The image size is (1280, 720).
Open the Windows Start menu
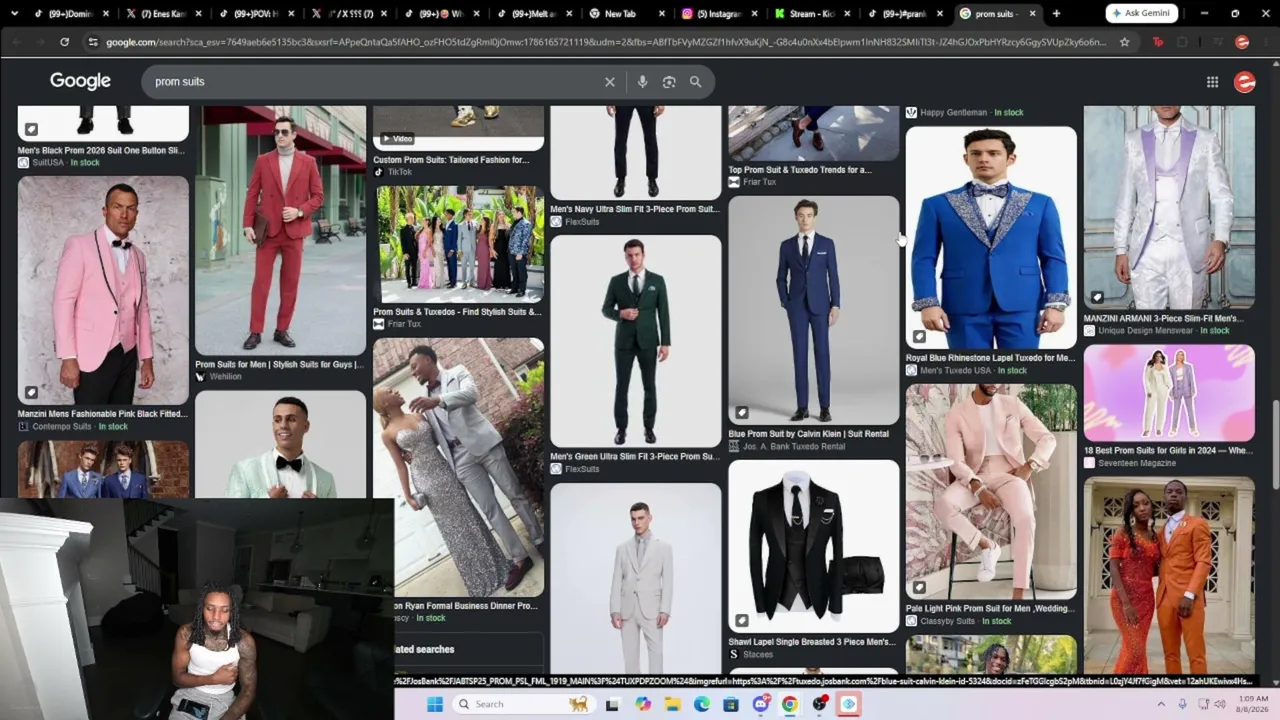[x=434, y=704]
